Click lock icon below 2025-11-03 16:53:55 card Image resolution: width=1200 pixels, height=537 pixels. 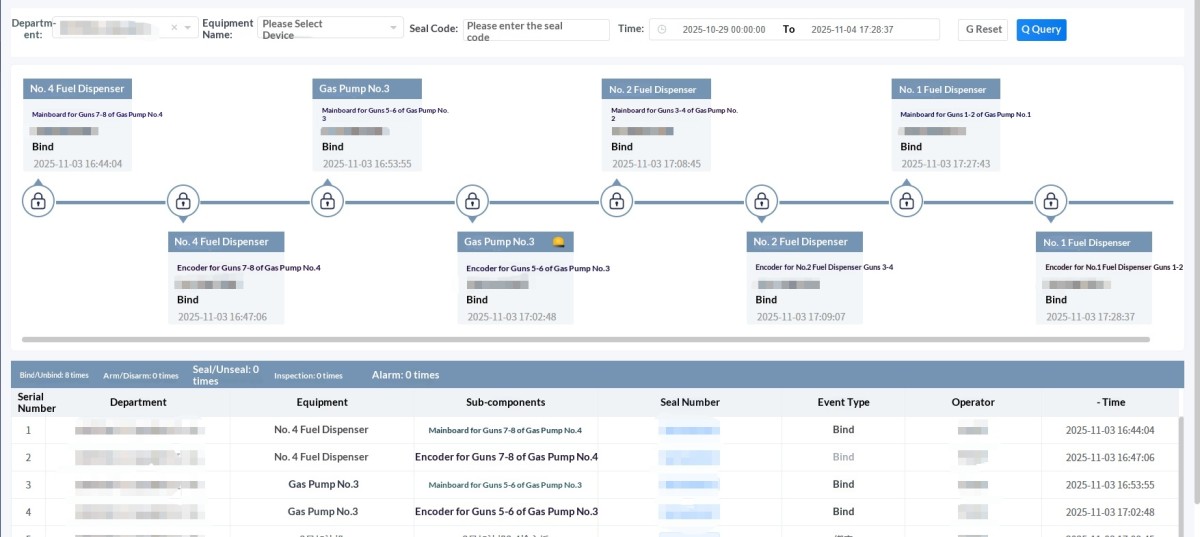pos(328,201)
